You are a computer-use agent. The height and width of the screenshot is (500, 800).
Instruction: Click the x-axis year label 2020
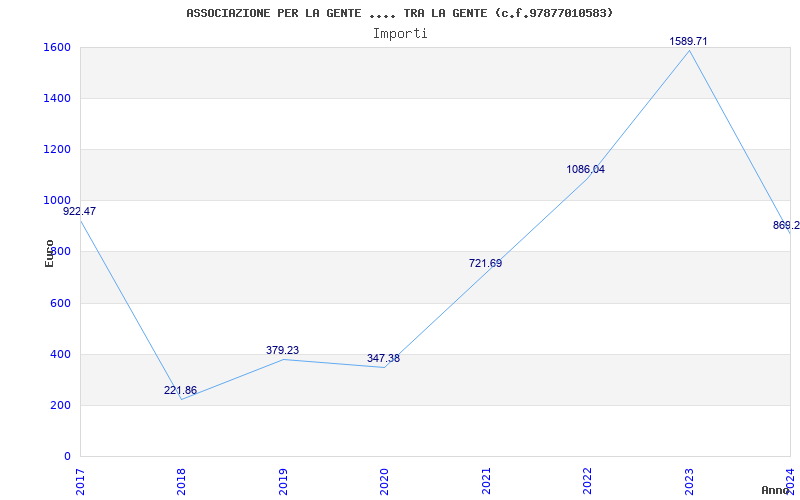point(384,481)
